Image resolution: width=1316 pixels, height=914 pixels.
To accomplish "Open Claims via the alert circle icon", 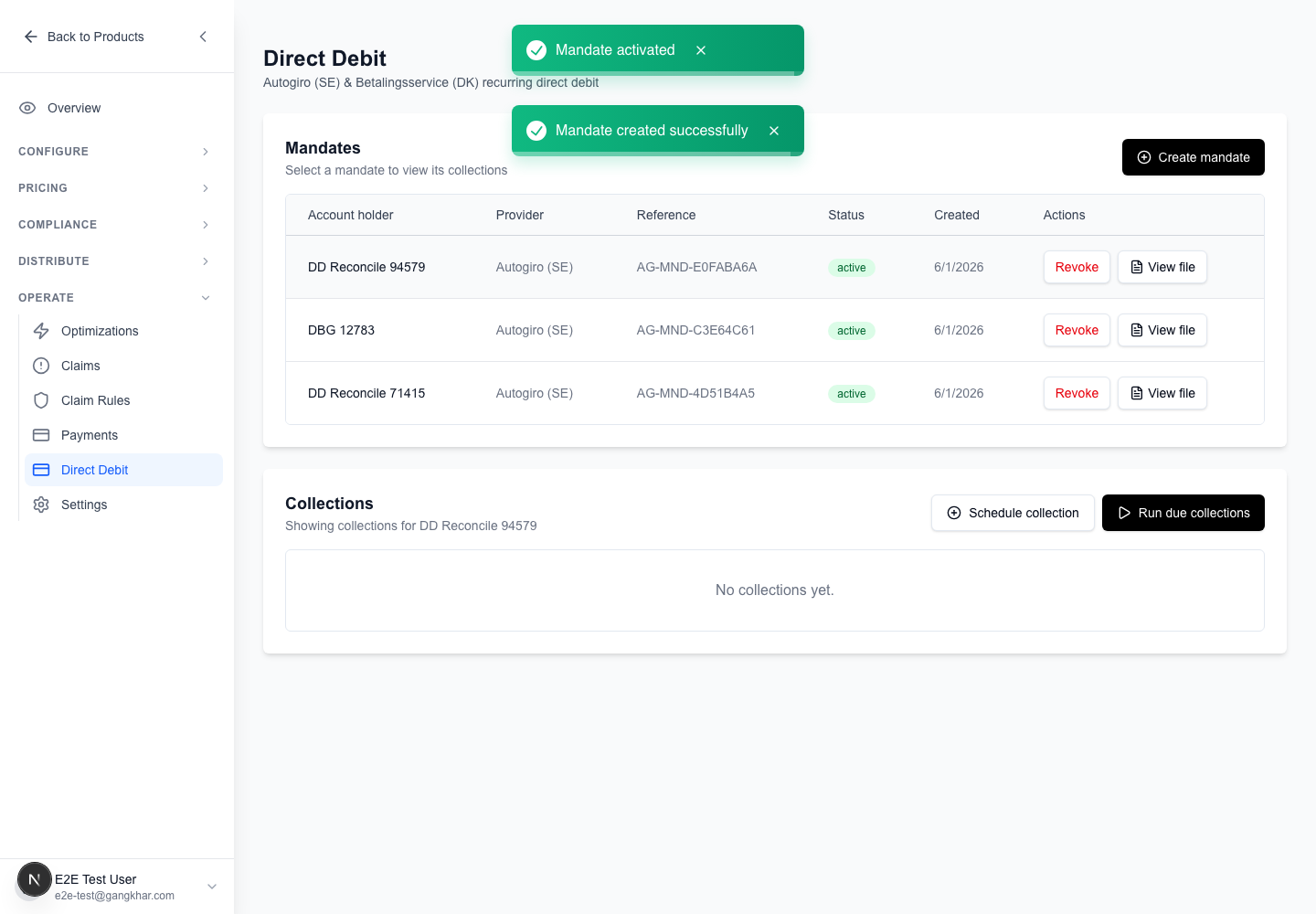I will pyautogui.click(x=41, y=366).
